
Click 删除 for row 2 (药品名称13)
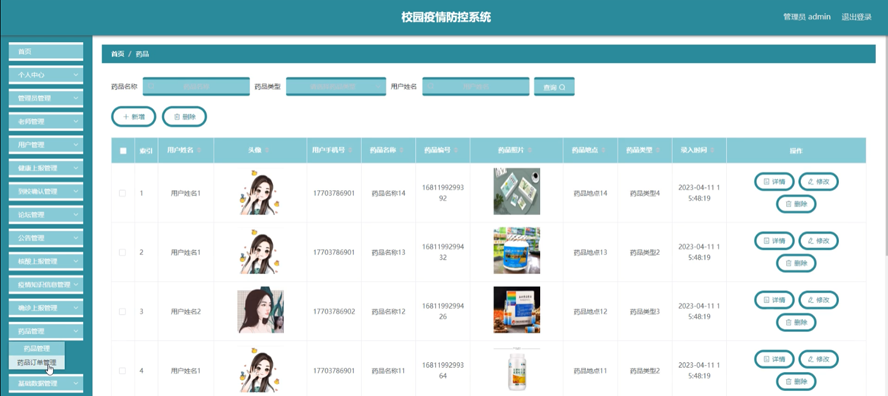click(796, 263)
